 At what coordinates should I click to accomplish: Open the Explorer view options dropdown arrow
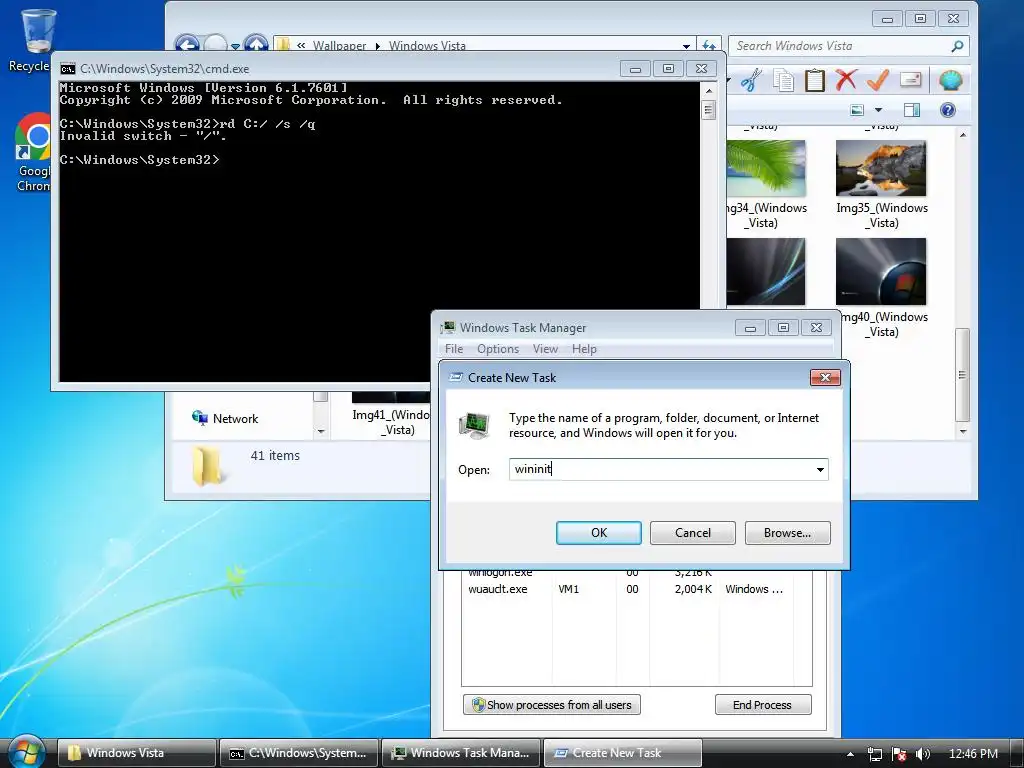tap(878, 110)
